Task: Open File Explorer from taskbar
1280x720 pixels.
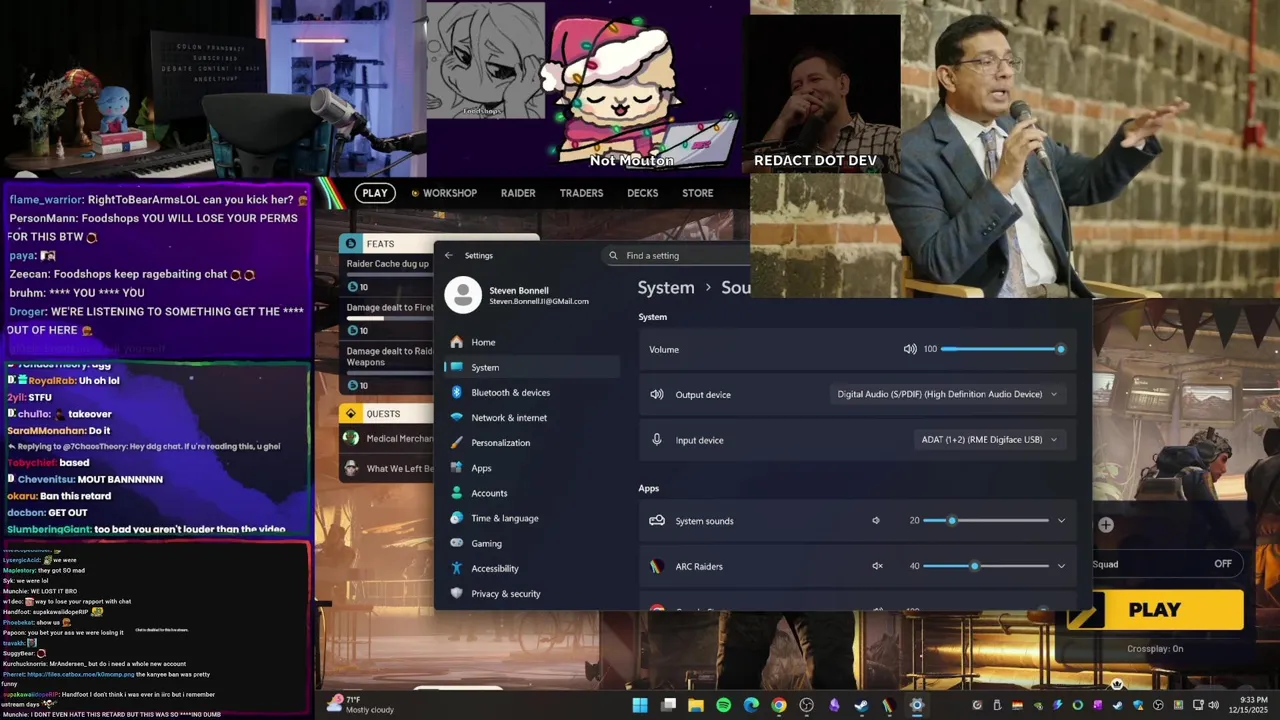Action: click(x=696, y=705)
